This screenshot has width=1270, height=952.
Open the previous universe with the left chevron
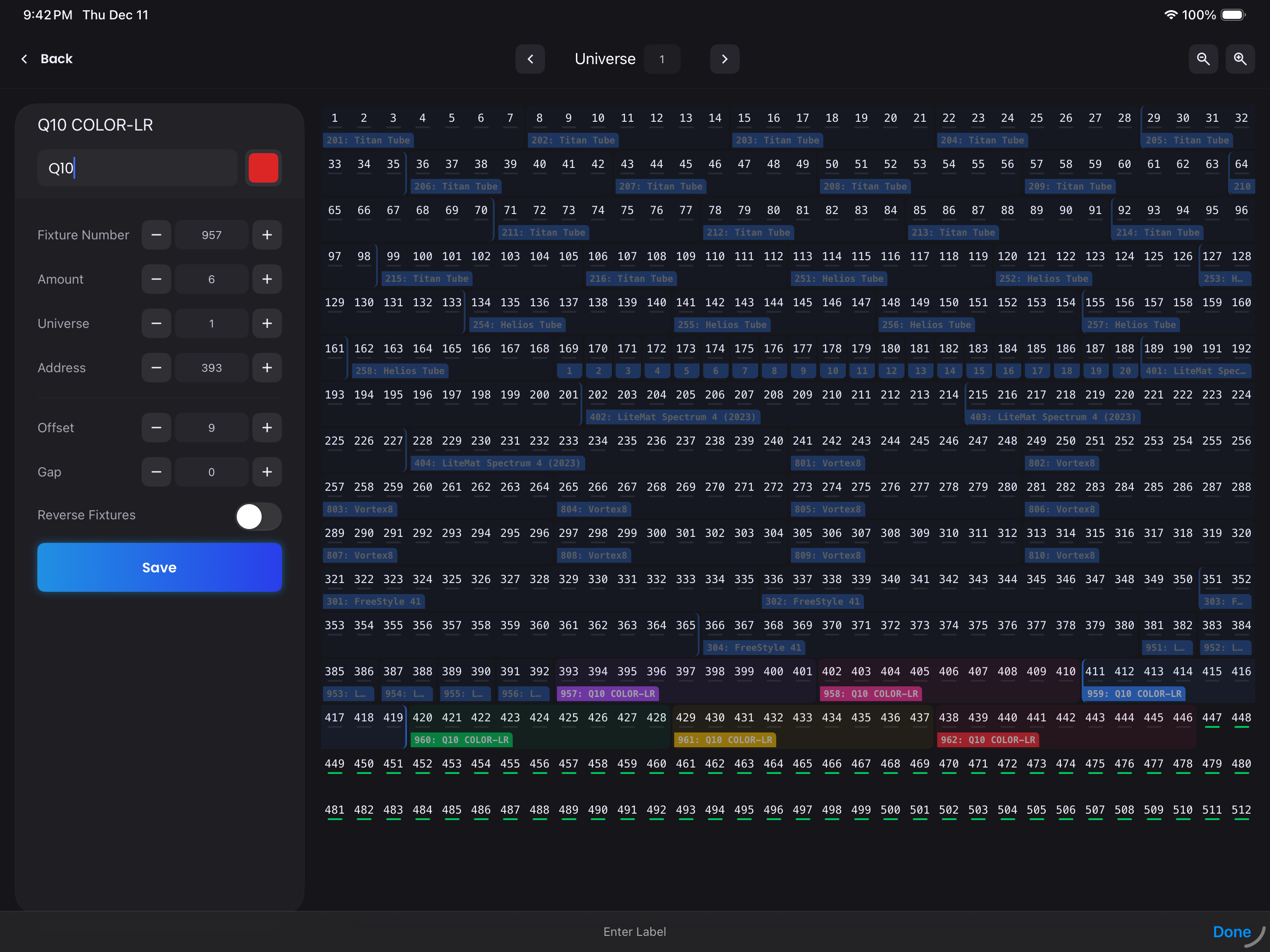(x=530, y=59)
